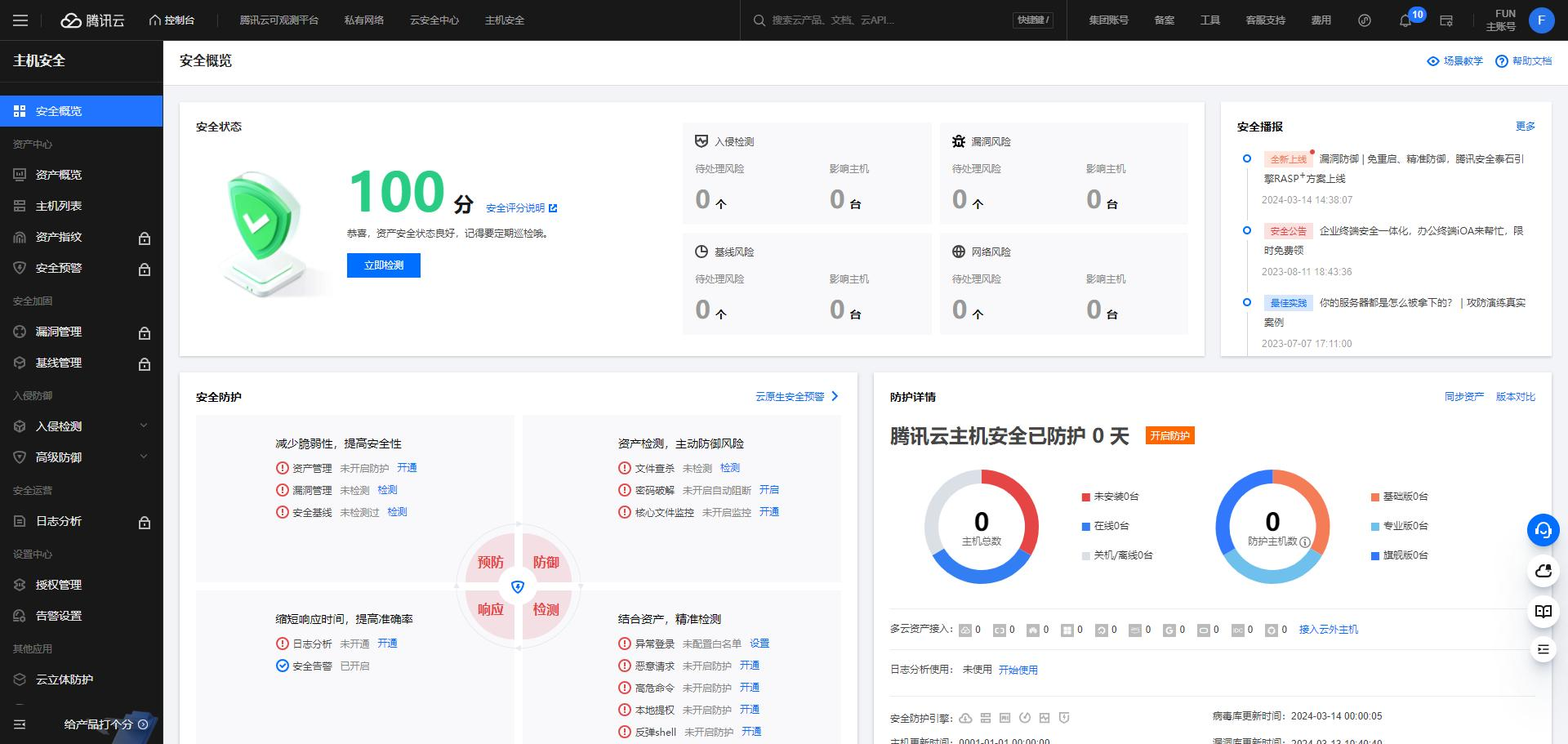Click the Microsoft windows icon in 多云资产接入
This screenshot has height=744, width=1568.
[x=1067, y=630]
